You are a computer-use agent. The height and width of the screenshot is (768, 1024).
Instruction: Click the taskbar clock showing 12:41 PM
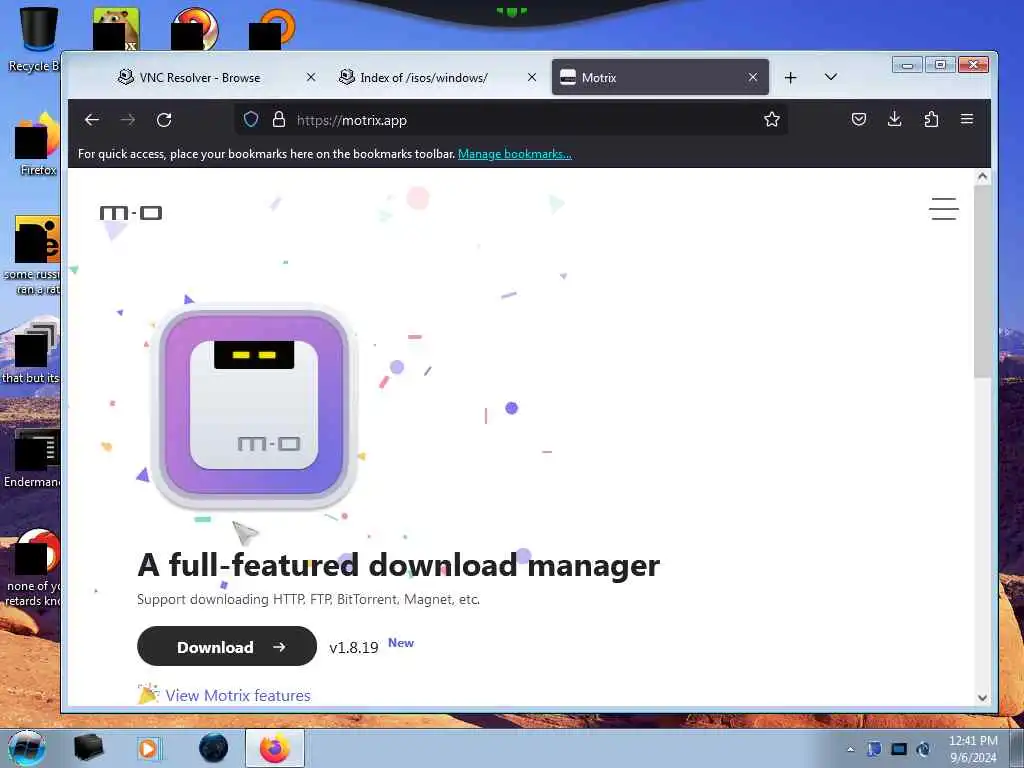click(973, 749)
